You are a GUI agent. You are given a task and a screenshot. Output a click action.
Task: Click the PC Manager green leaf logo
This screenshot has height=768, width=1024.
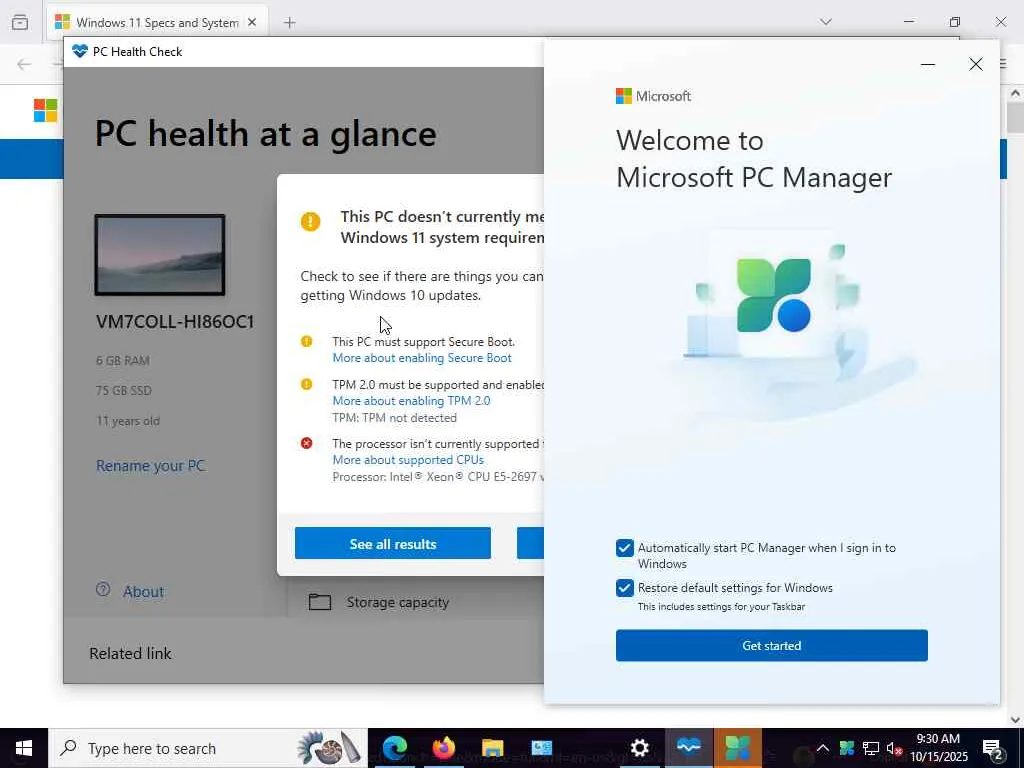(774, 296)
